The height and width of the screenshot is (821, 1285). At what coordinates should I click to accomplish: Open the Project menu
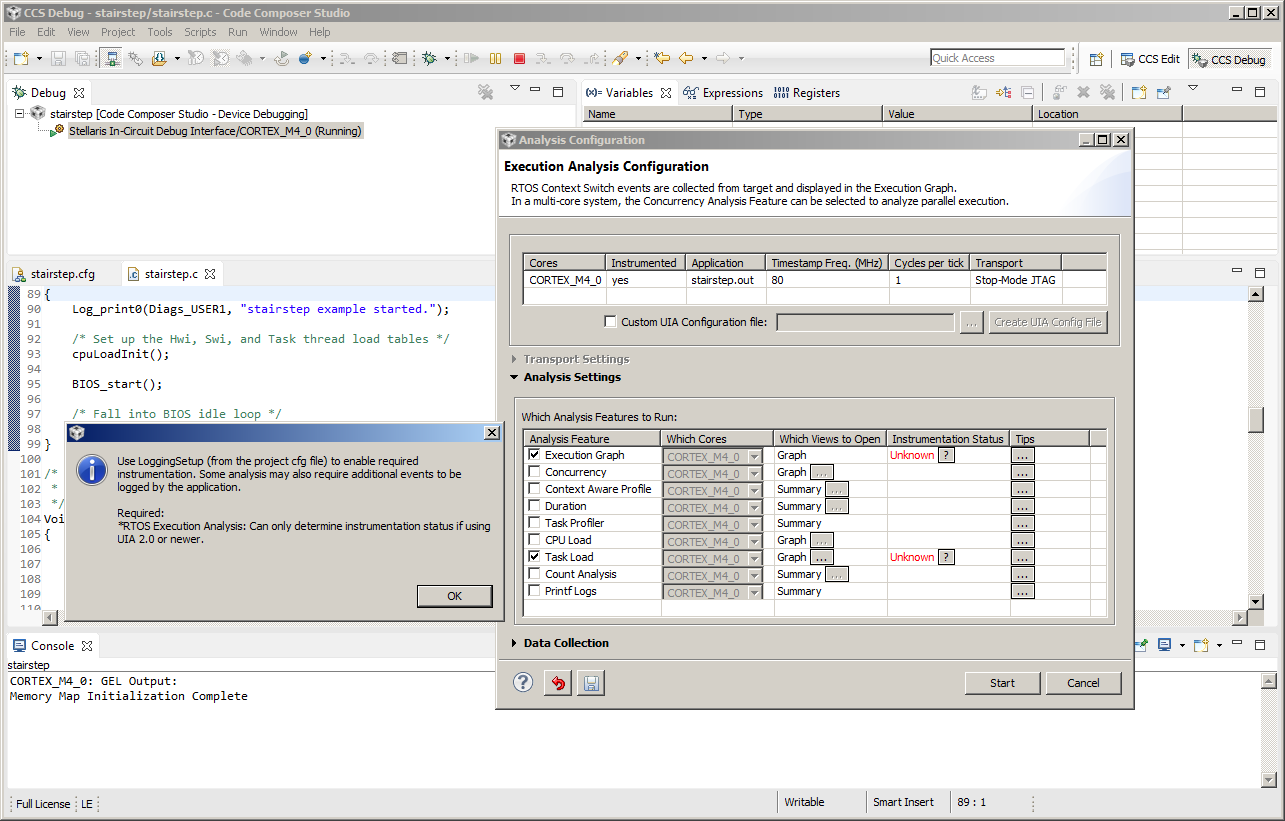click(x=118, y=32)
